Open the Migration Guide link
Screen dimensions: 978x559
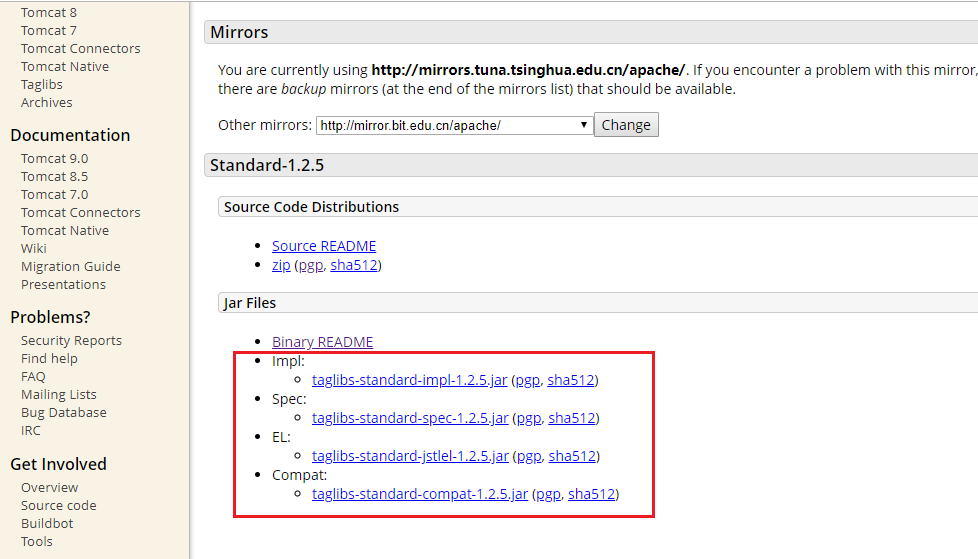pyautogui.click(x=70, y=266)
